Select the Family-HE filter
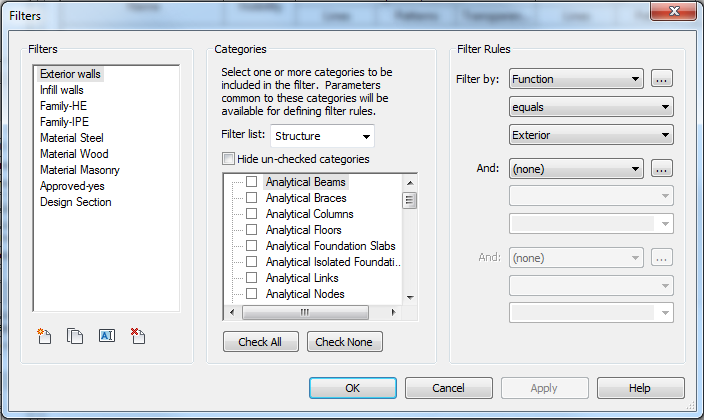Image resolution: width=704 pixels, height=420 pixels. pos(63,106)
